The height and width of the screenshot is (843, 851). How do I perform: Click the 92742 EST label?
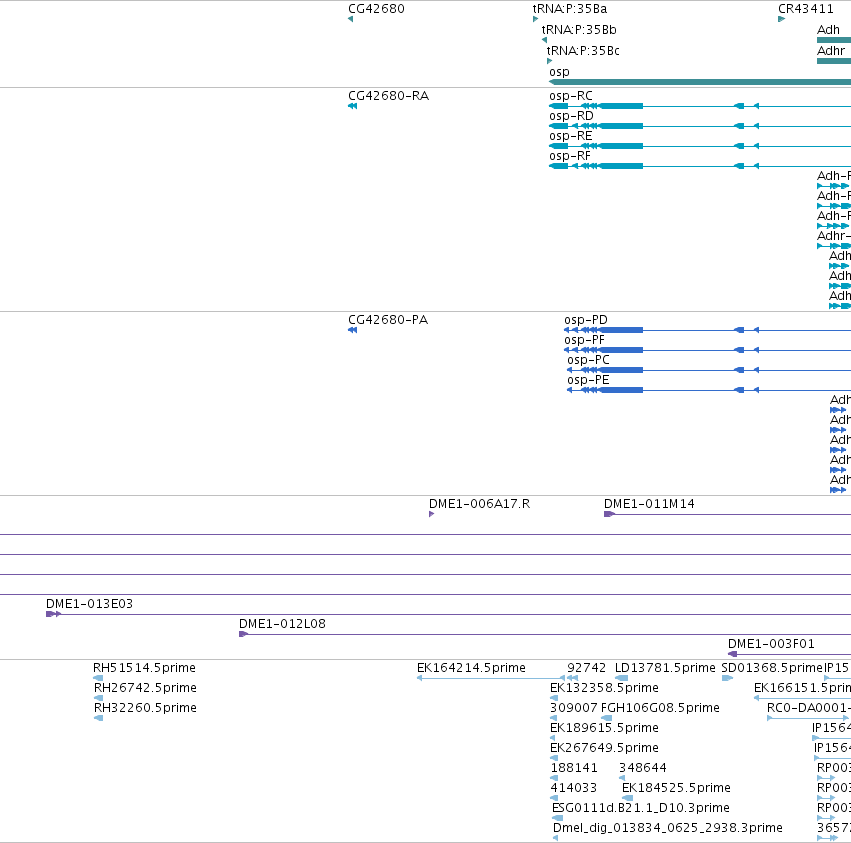pyautogui.click(x=587, y=668)
